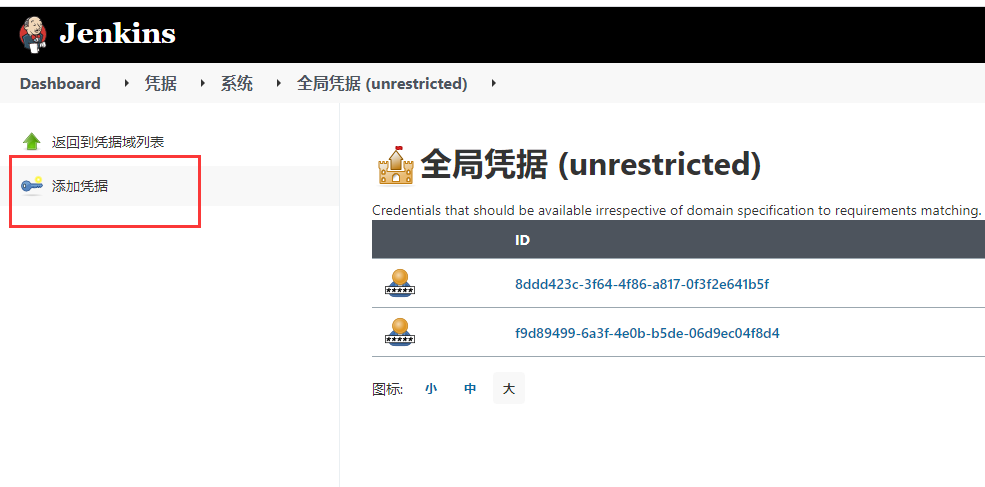The height and width of the screenshot is (487, 985).
Task: Go to Dashboard breadcrumb
Action: click(60, 84)
